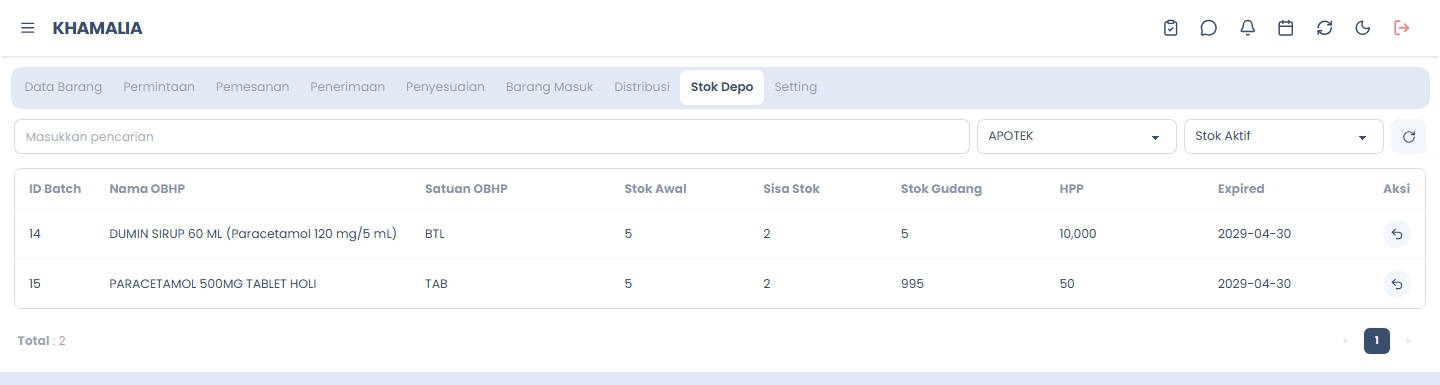
Task: Click the HPP column header
Action: click(x=1072, y=189)
